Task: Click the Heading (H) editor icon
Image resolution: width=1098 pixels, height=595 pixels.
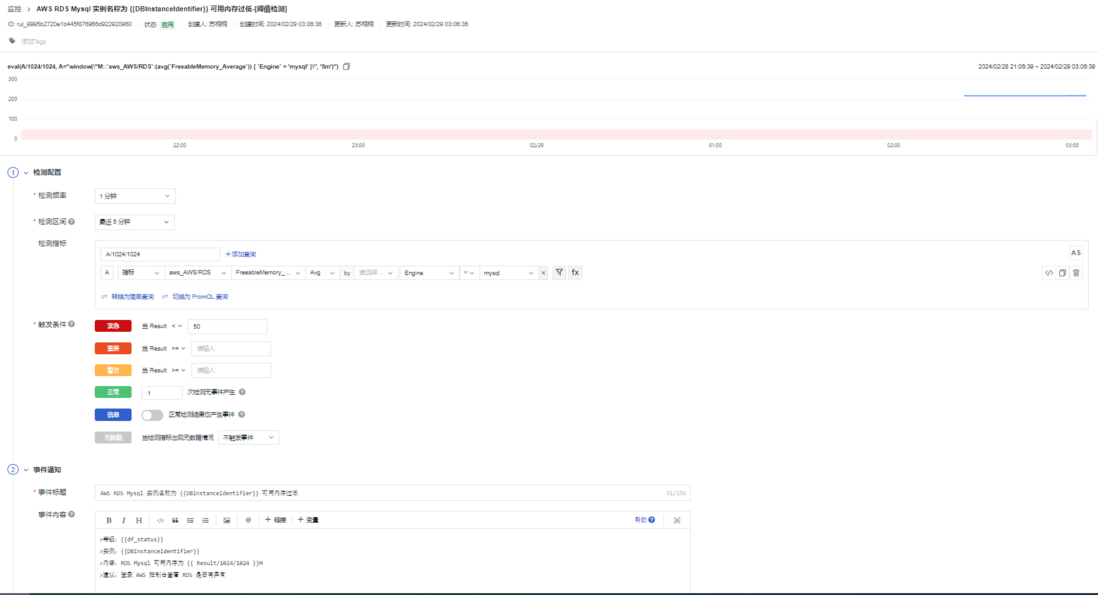Action: tap(139, 520)
